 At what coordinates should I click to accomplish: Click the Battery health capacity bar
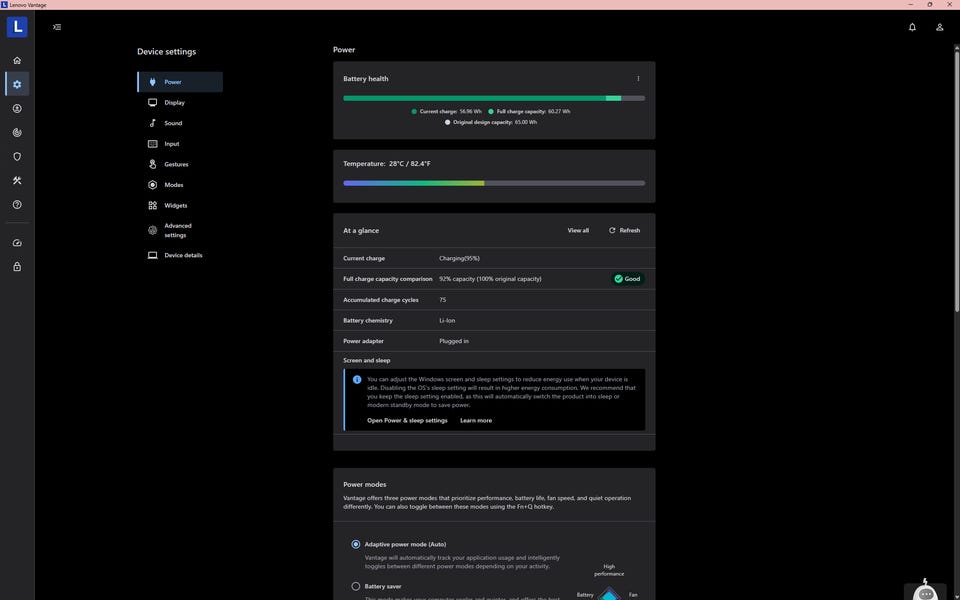tap(494, 98)
